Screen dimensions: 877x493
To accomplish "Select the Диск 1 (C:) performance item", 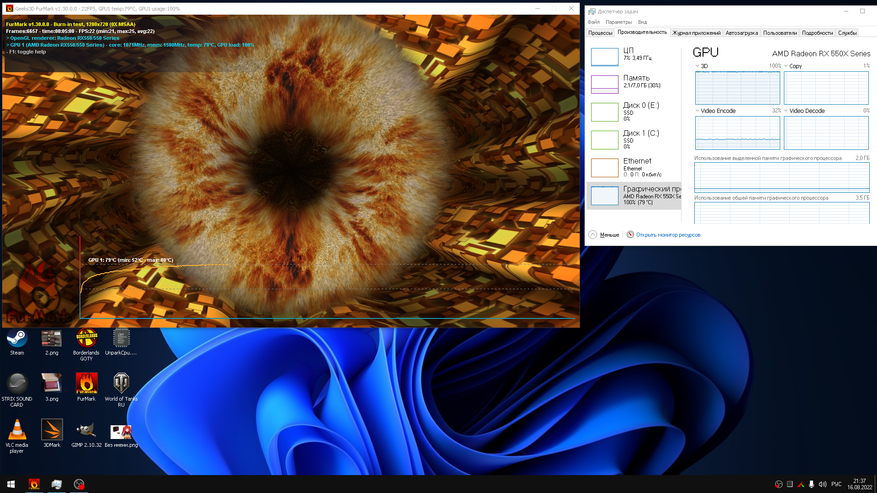I will (x=634, y=139).
